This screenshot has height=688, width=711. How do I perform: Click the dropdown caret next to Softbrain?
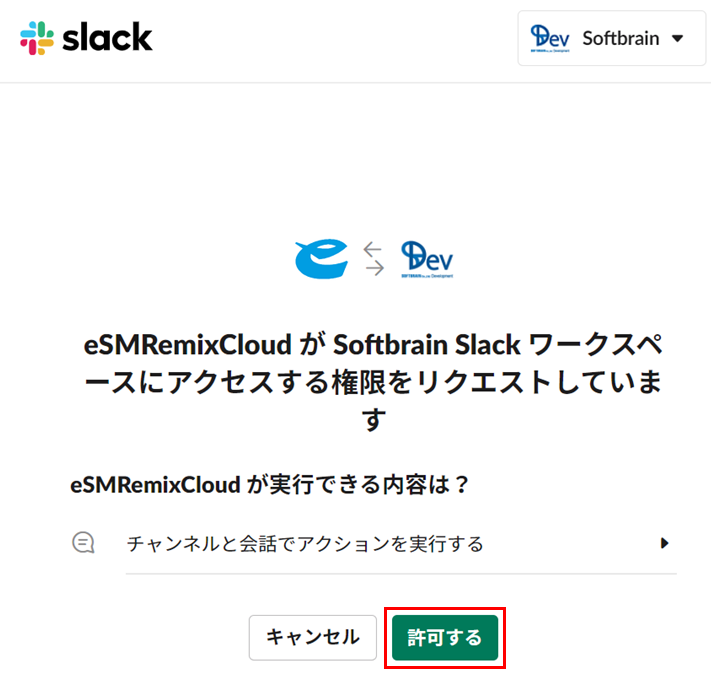pos(677,39)
